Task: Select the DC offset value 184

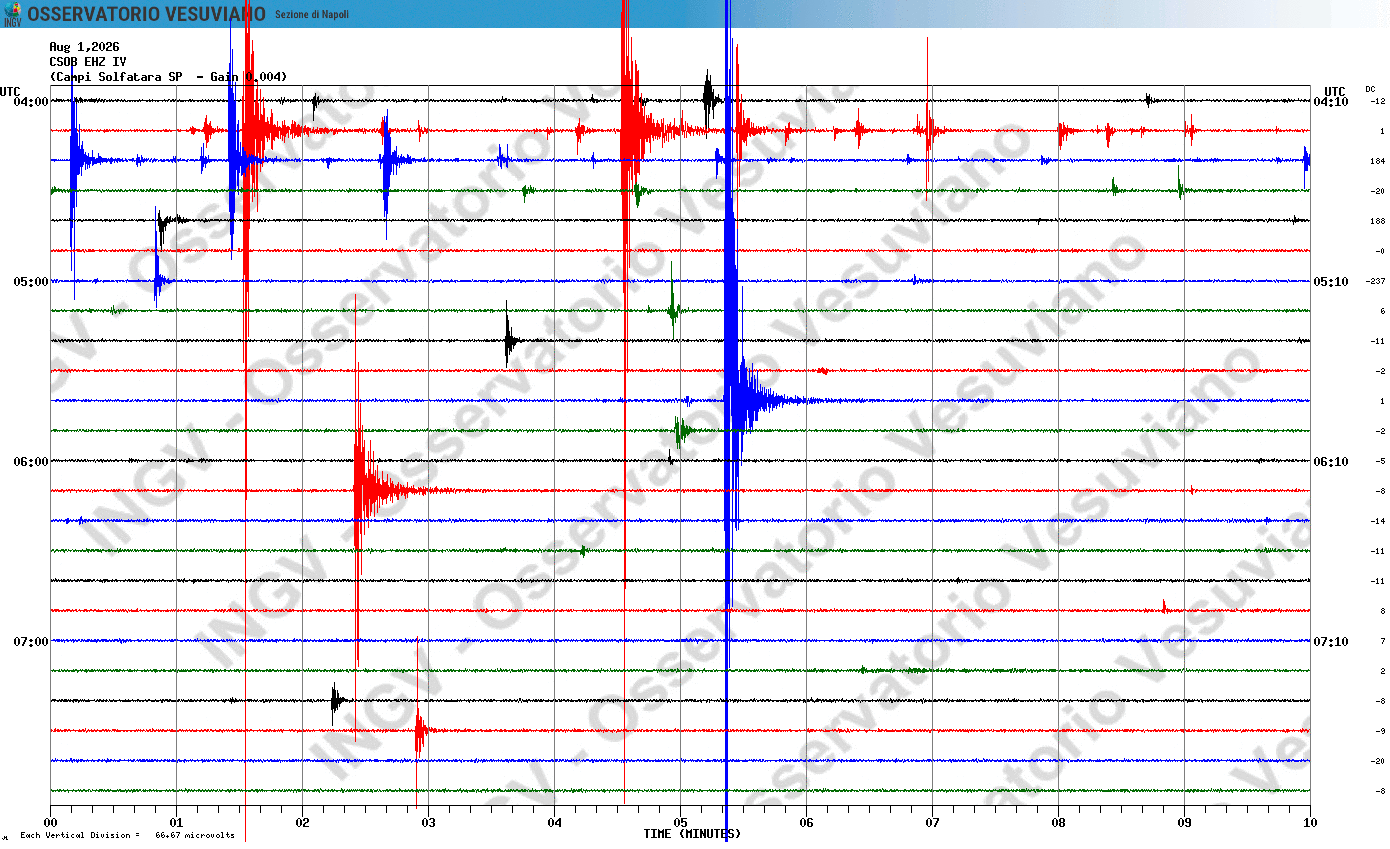Action: [x=1378, y=161]
